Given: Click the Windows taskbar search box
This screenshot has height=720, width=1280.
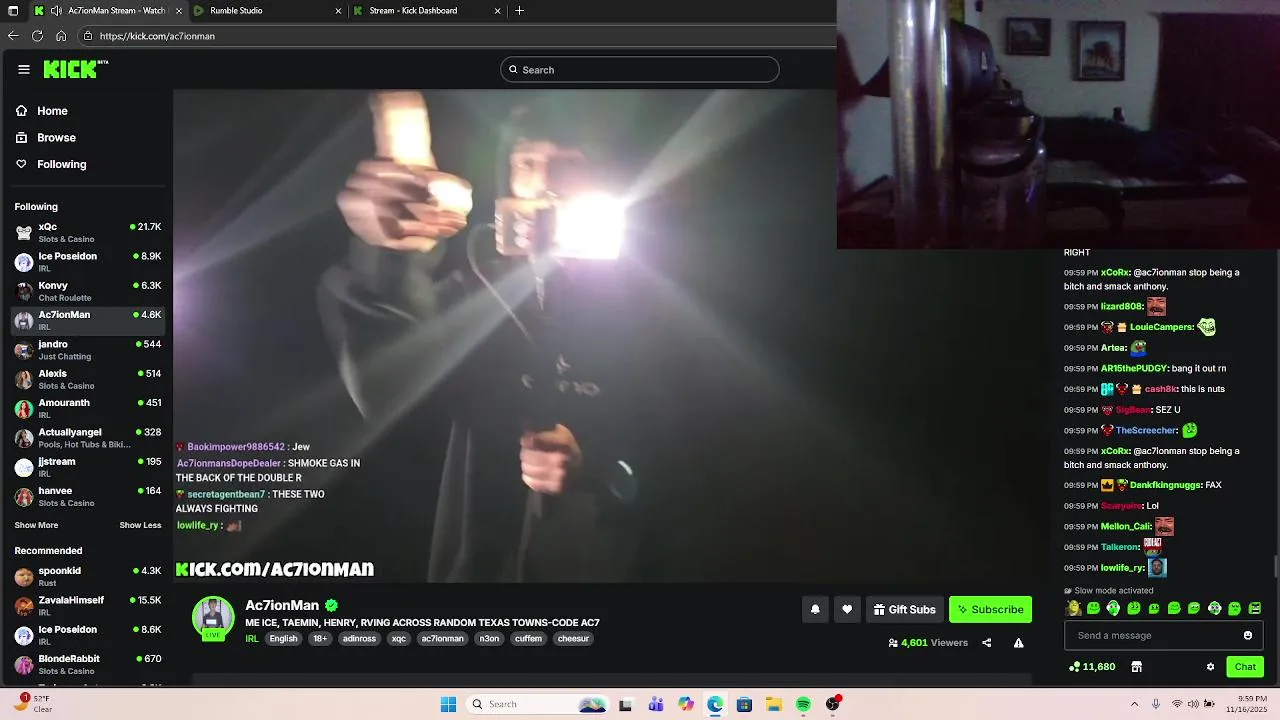Looking at the screenshot, I should (537, 704).
